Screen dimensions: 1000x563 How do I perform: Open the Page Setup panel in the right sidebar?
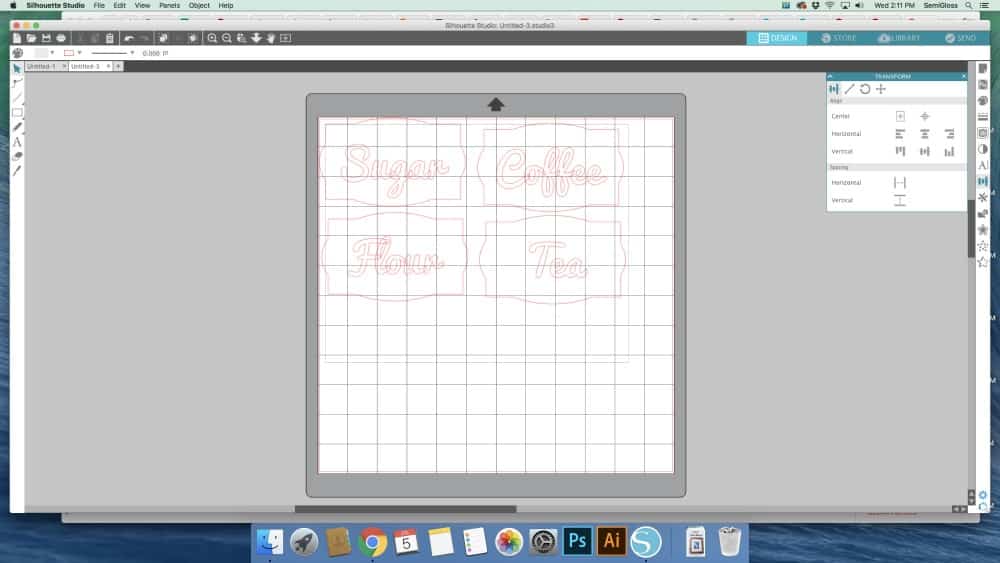(x=983, y=68)
